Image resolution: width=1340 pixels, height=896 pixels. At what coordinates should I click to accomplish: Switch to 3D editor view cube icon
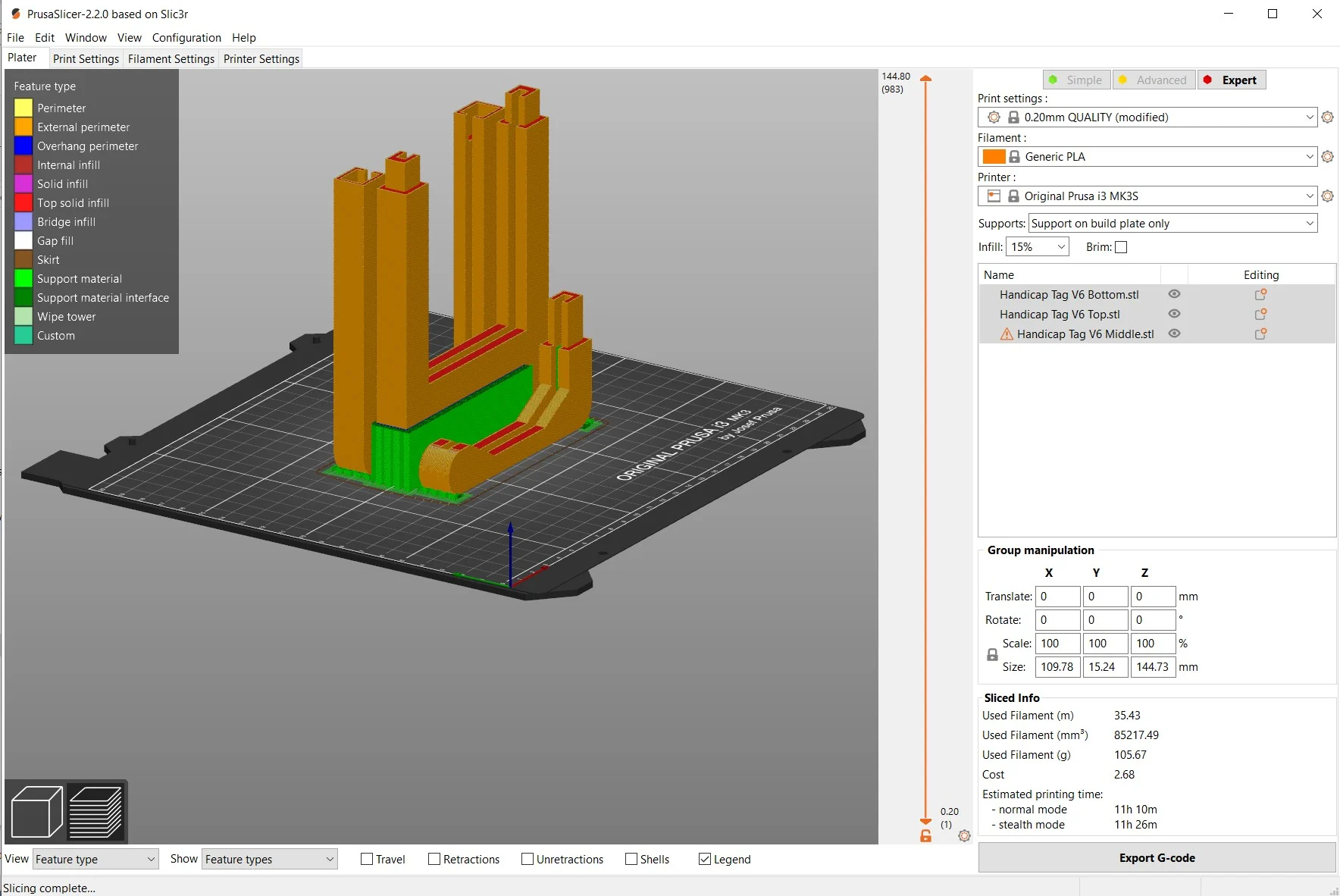coord(36,812)
